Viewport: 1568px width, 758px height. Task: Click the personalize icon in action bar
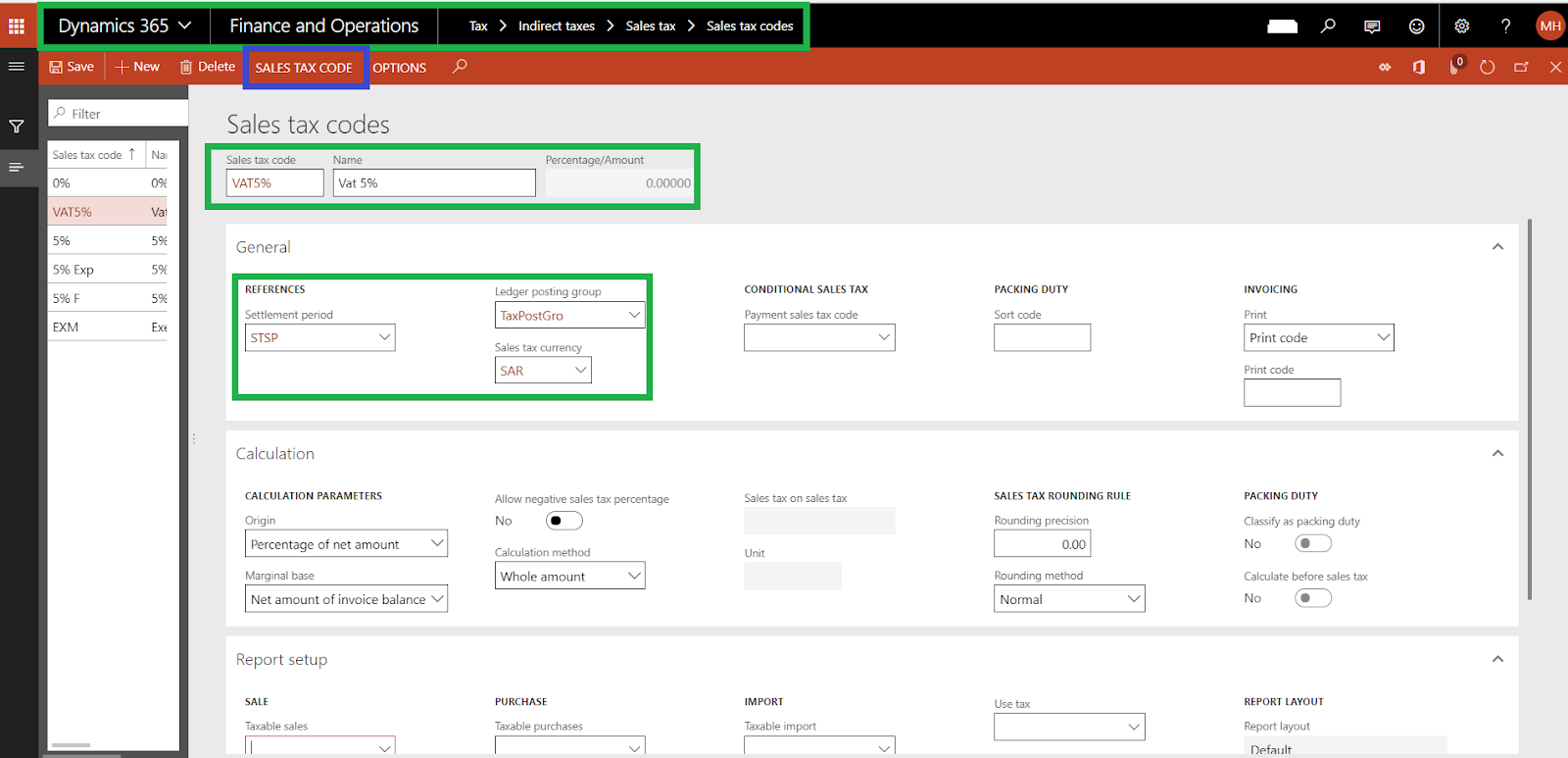click(x=1385, y=68)
